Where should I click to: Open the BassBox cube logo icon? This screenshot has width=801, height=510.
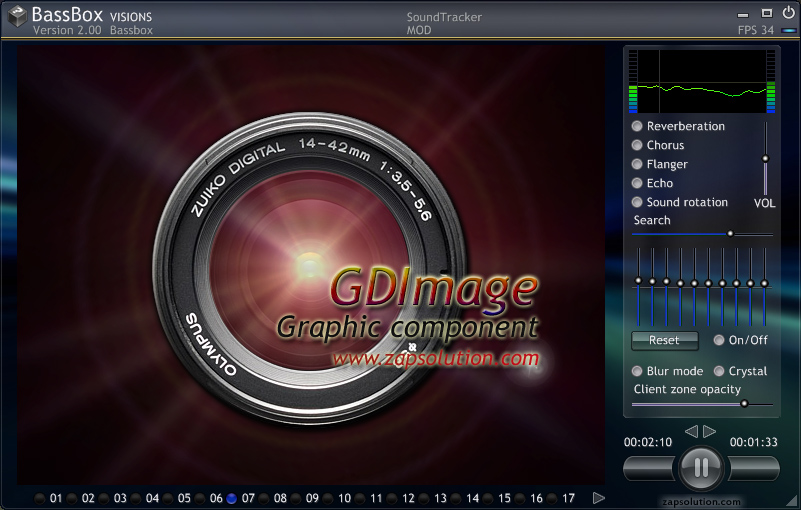pyautogui.click(x=18, y=16)
